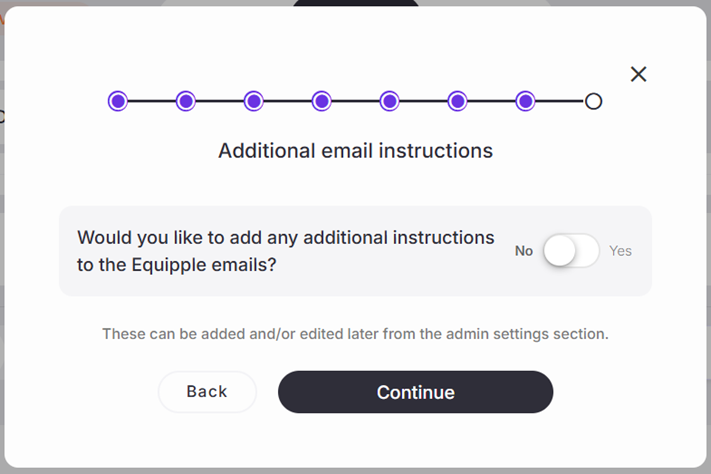Image resolution: width=711 pixels, height=474 pixels.
Task: Click the progress line before the final step
Action: click(x=559, y=101)
